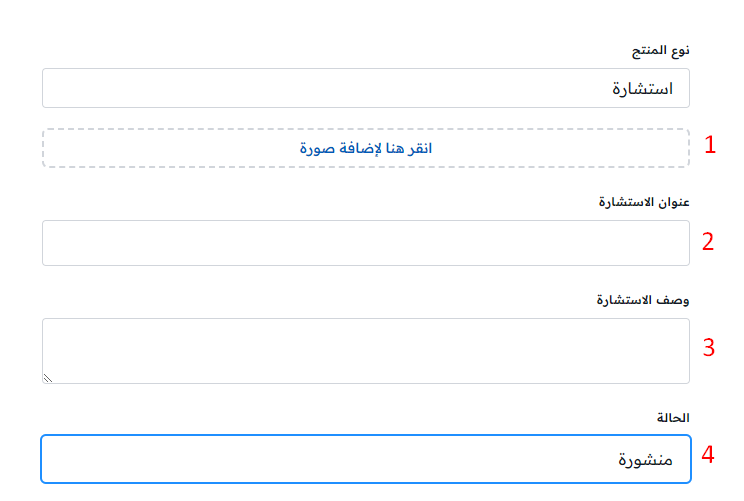Click the انقر هنا لإضافة صورة link

click(366, 148)
